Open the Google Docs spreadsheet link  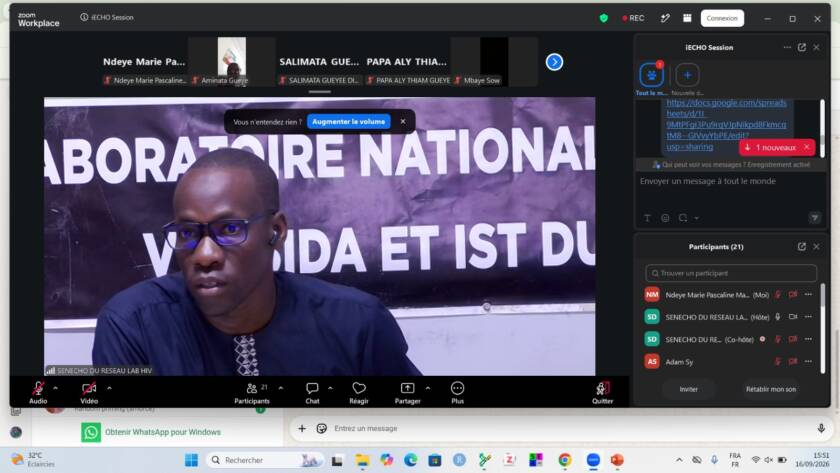726,124
